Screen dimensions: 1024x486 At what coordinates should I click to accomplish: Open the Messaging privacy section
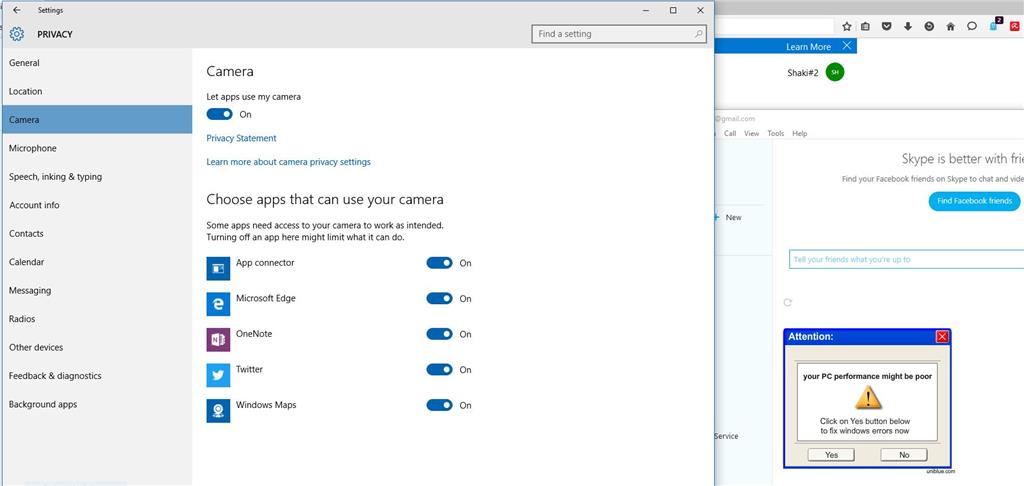pyautogui.click(x=97, y=290)
